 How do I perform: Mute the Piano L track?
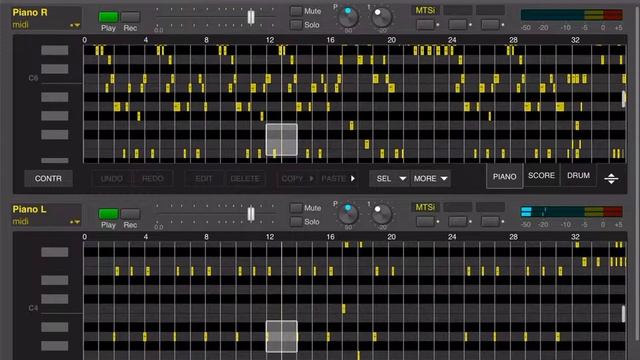[x=296, y=208]
